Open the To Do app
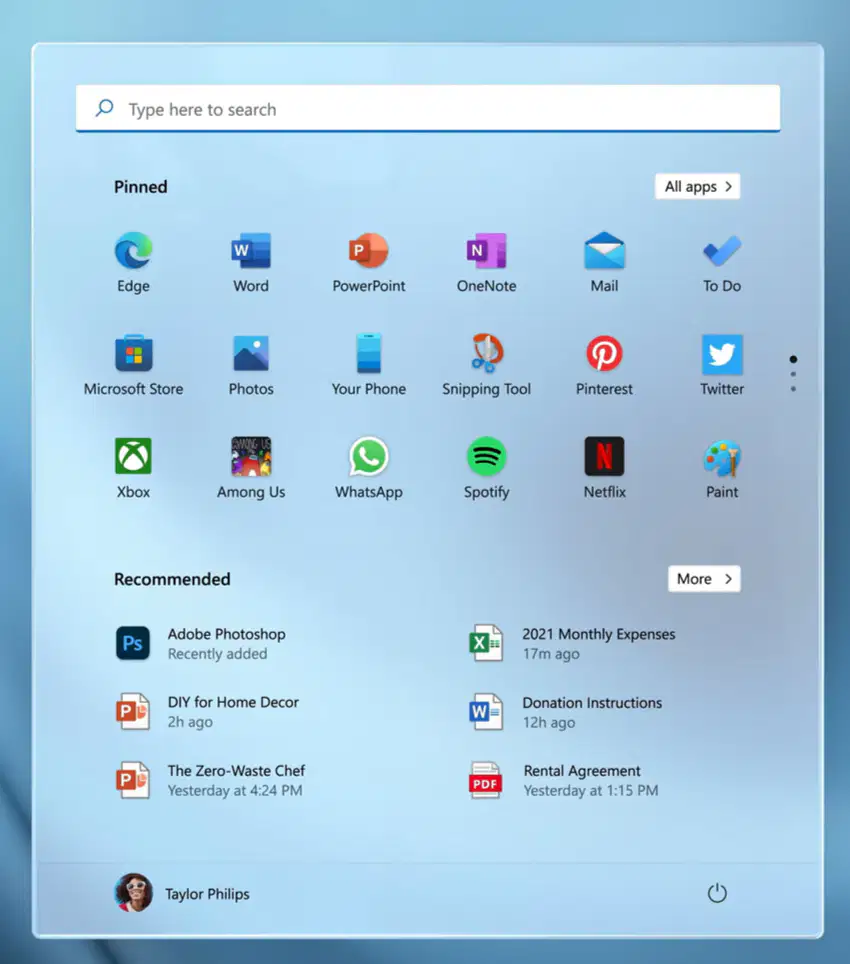 click(x=722, y=263)
